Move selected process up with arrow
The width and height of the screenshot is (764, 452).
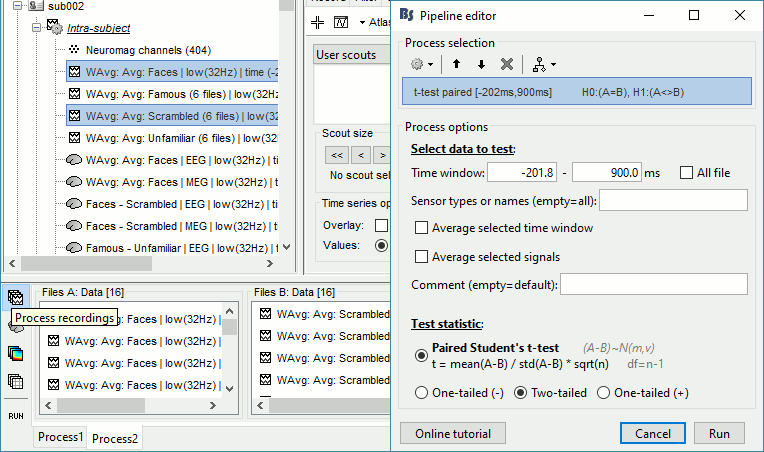pyautogui.click(x=457, y=64)
